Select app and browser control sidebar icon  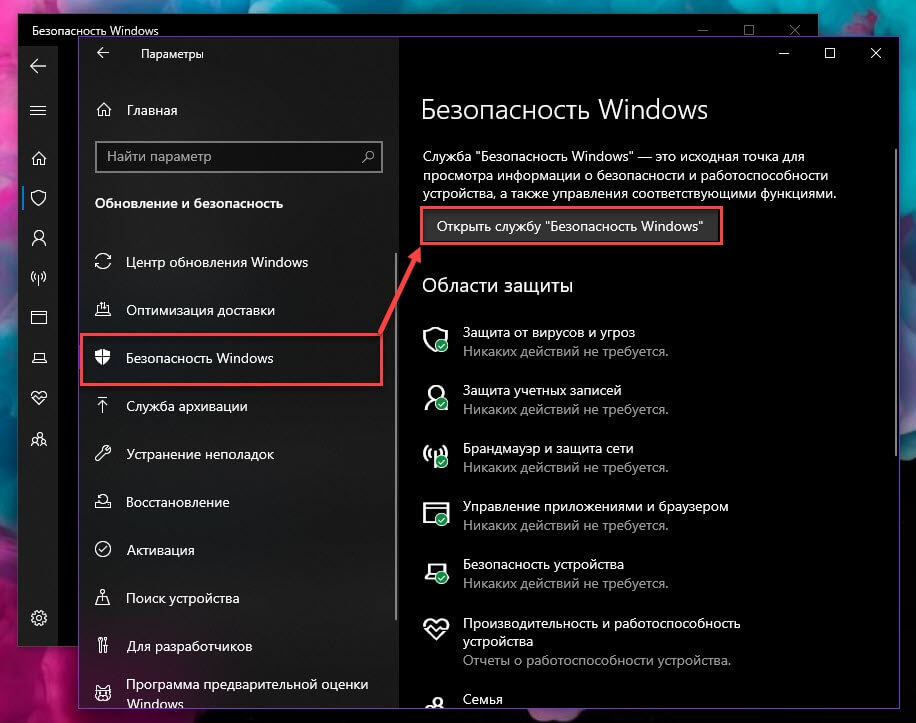tap(39, 318)
